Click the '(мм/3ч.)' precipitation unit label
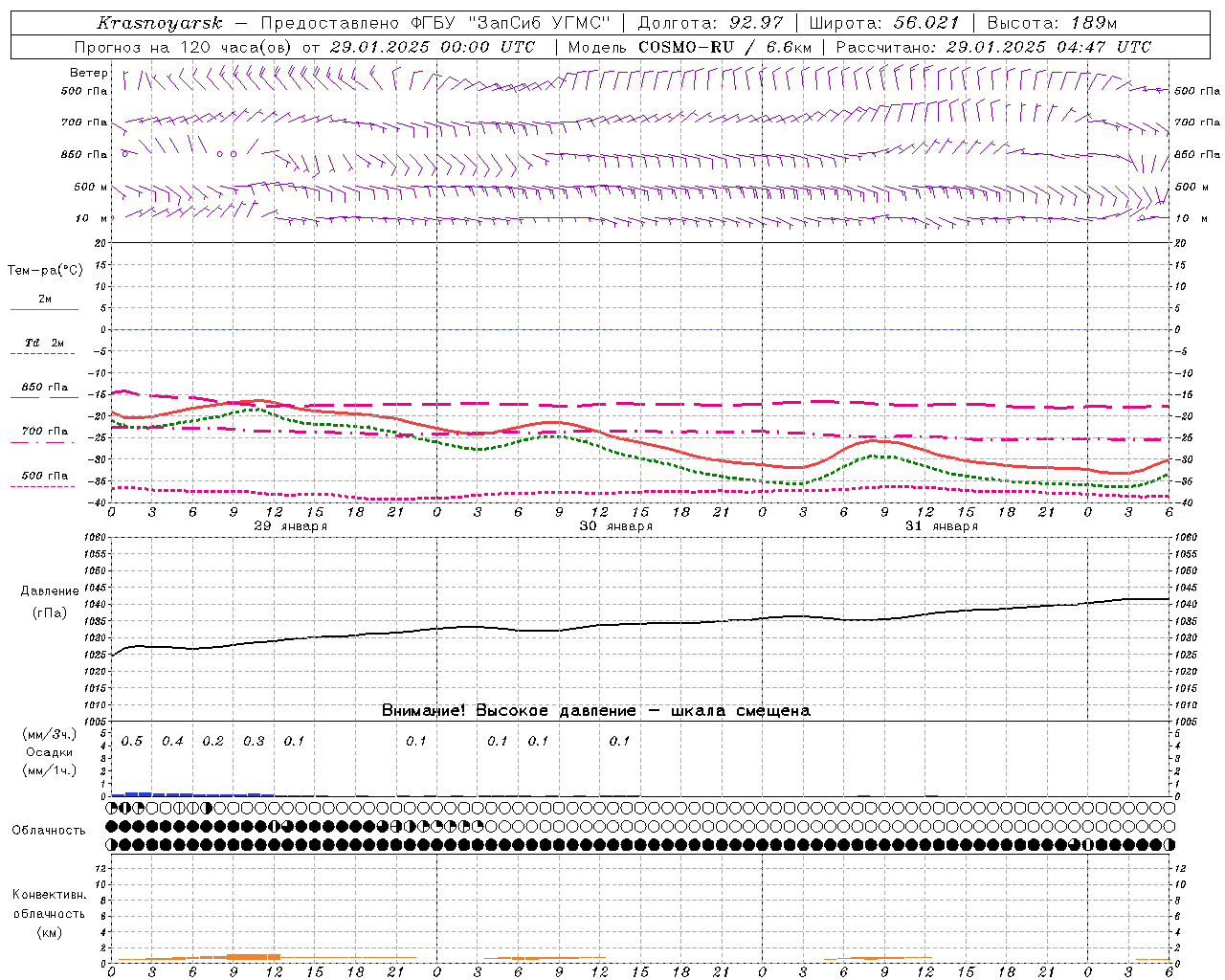1225x980 pixels. [x=49, y=734]
